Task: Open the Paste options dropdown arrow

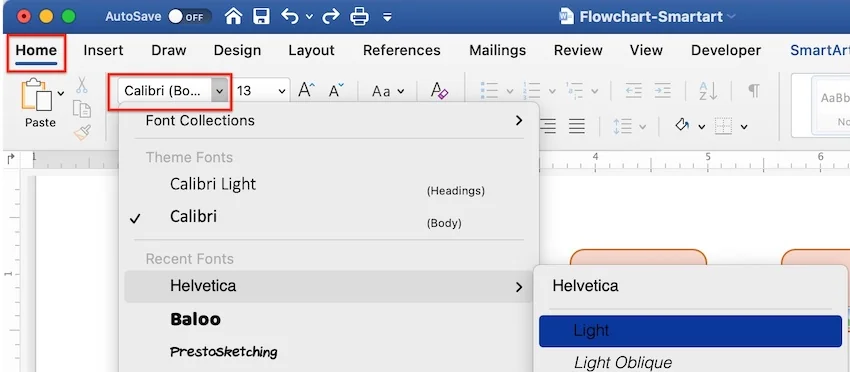Action: point(61,93)
